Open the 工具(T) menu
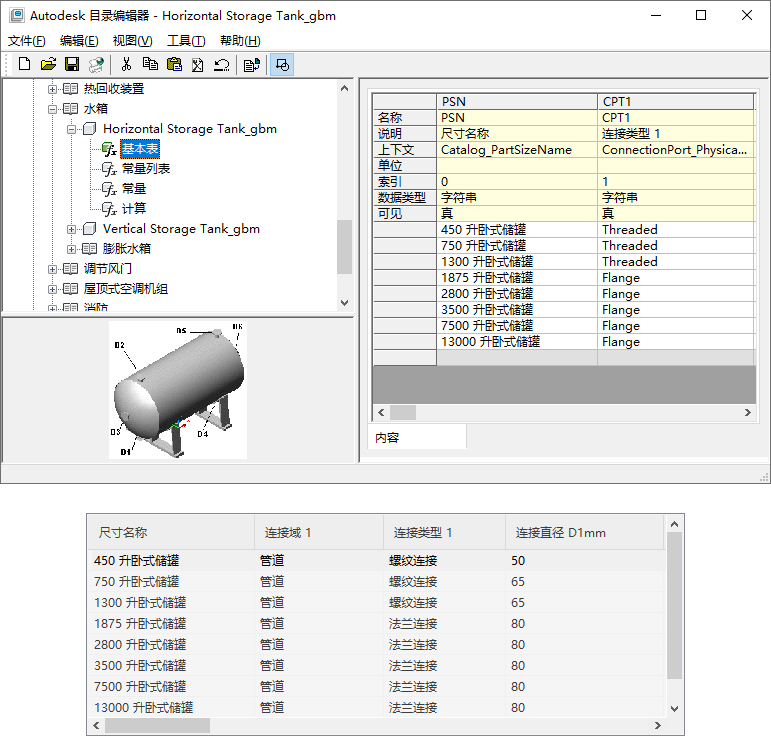Screen dimensions: 771x736 pyautogui.click(x=186, y=41)
